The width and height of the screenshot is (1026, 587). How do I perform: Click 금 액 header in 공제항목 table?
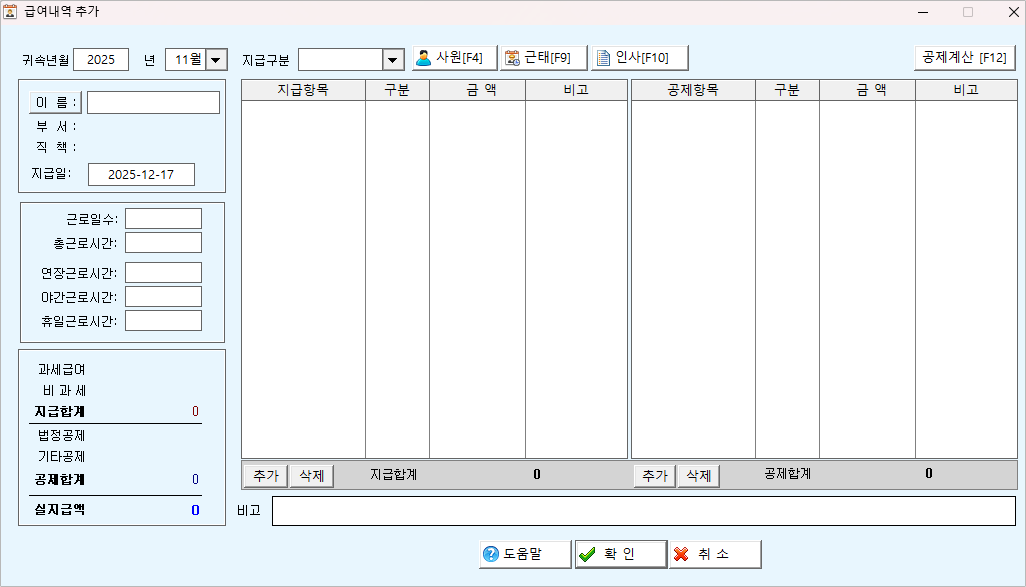click(x=867, y=90)
